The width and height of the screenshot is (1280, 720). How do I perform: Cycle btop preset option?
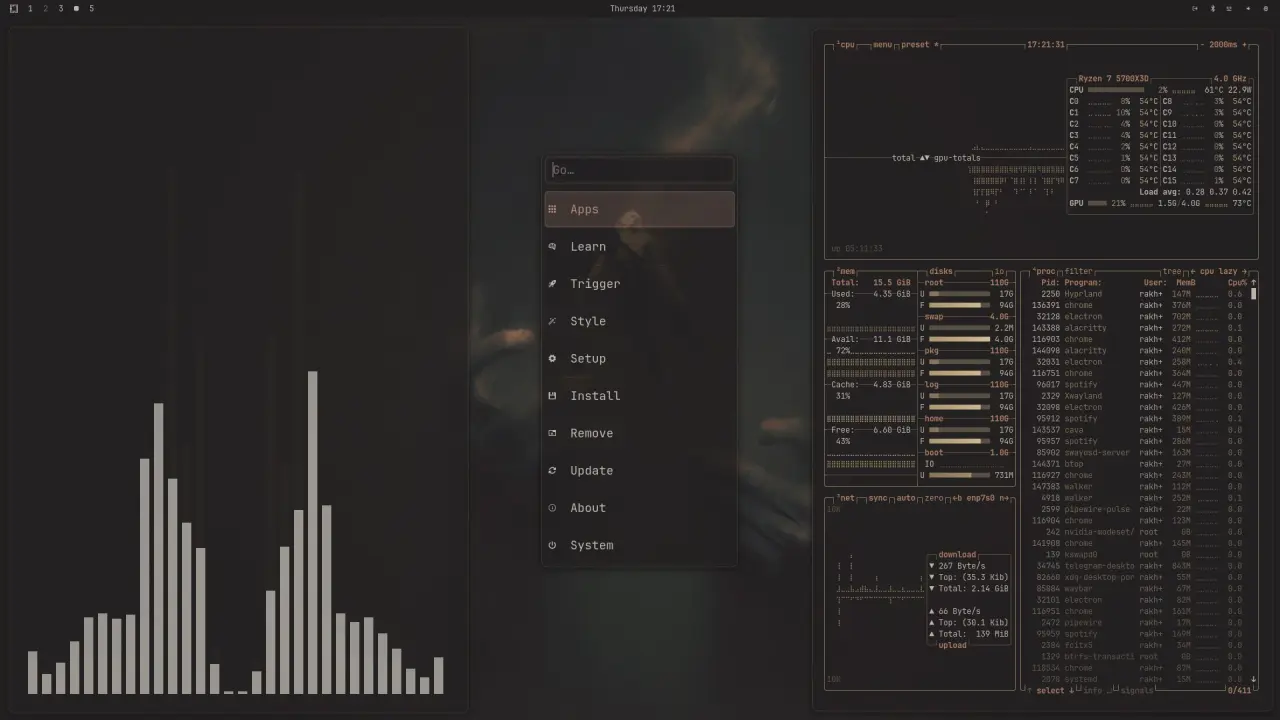click(920, 45)
